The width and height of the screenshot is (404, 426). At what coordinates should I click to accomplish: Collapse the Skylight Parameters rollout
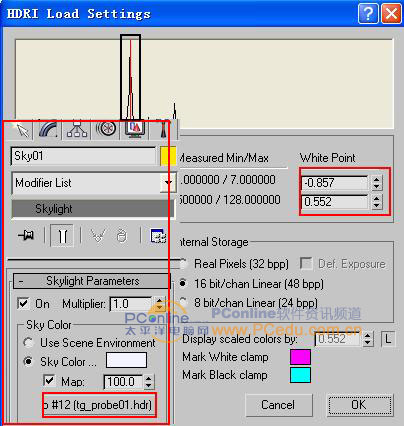click(x=92, y=281)
